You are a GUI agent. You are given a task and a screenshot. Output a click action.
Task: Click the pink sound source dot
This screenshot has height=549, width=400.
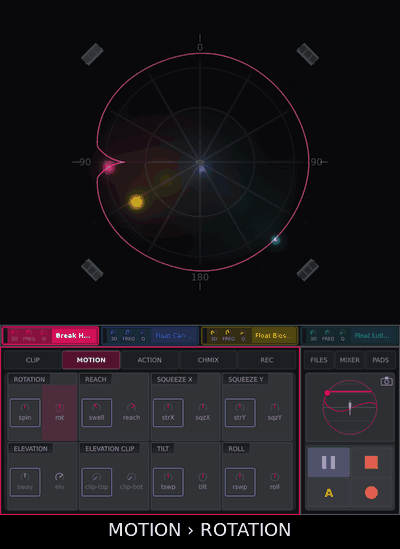109,167
